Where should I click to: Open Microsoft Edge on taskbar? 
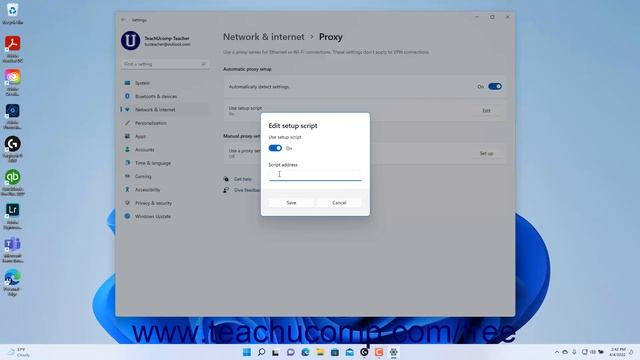[305, 352]
